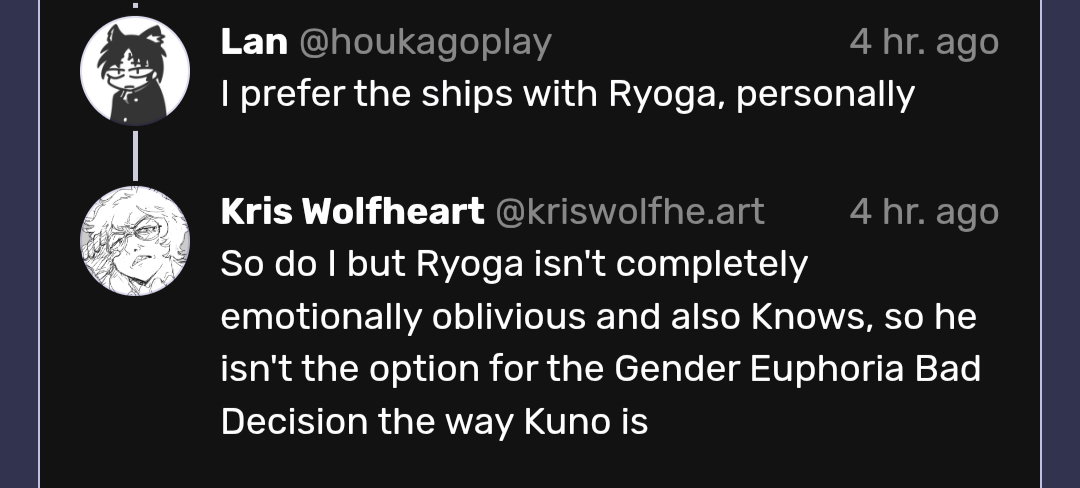Screen dimensions: 1080x488
Task: Visit the @kriswolfhe.art handle
Action: pos(630,212)
